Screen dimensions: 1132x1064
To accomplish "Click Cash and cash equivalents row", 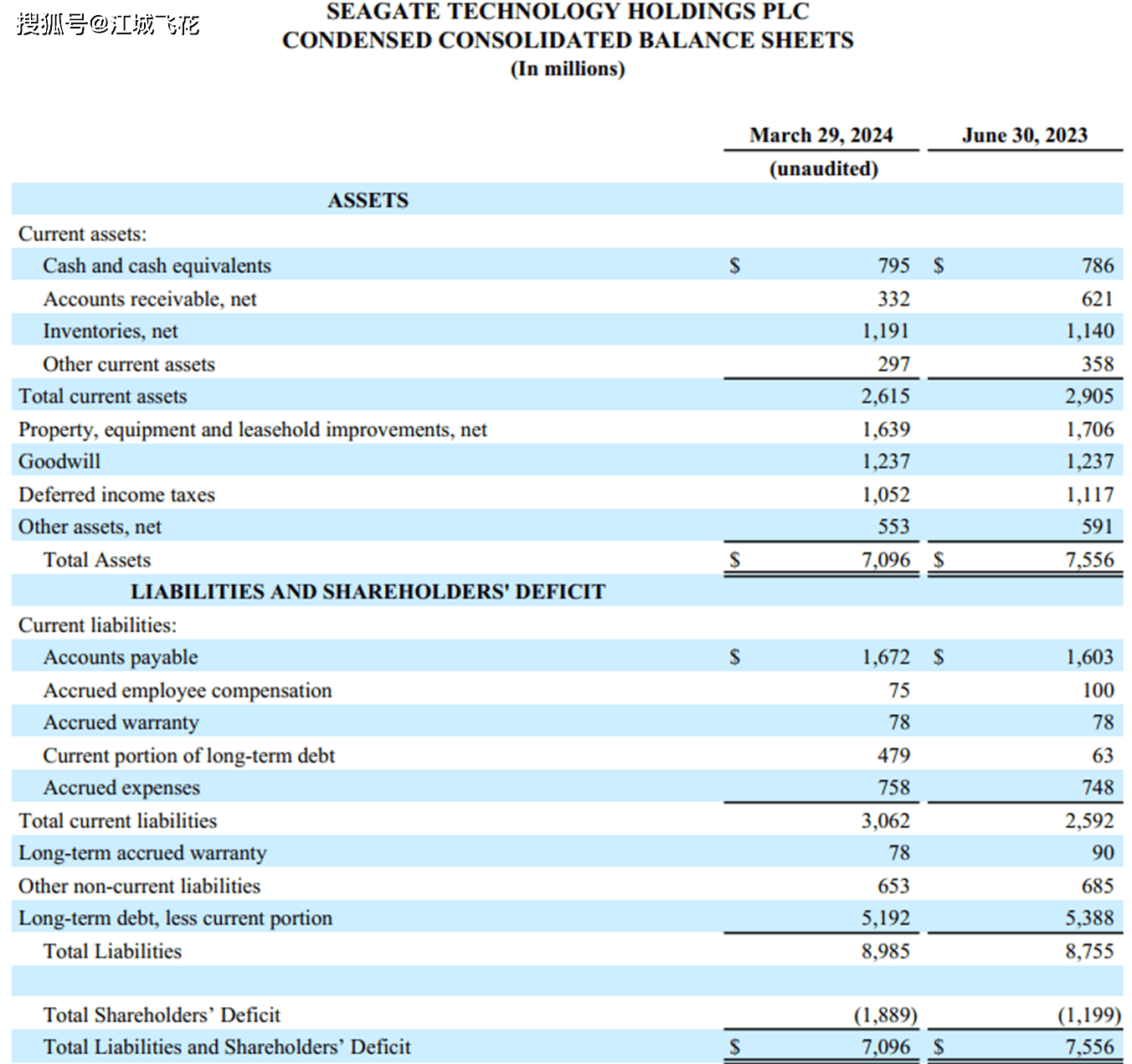I will point(157,265).
